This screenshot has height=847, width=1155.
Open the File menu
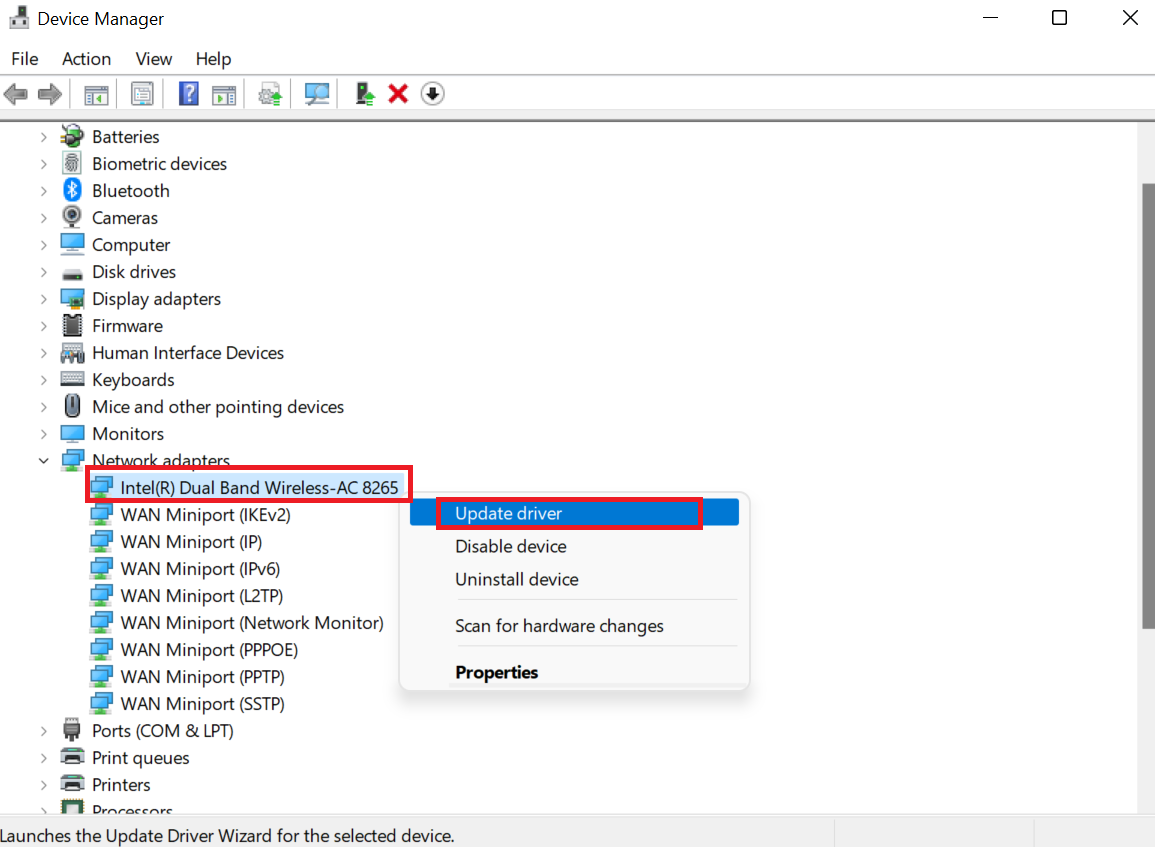(24, 59)
